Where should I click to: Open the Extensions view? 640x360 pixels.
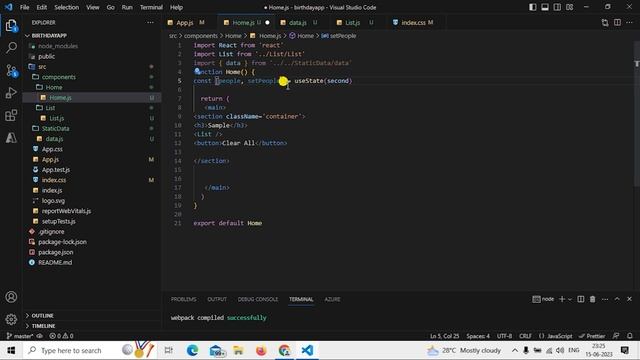coord(11,115)
